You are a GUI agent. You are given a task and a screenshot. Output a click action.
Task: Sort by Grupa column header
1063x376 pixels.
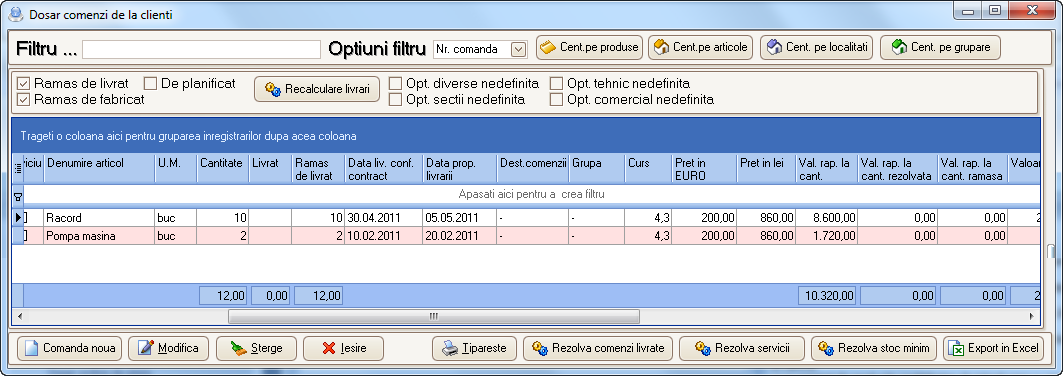click(x=597, y=169)
